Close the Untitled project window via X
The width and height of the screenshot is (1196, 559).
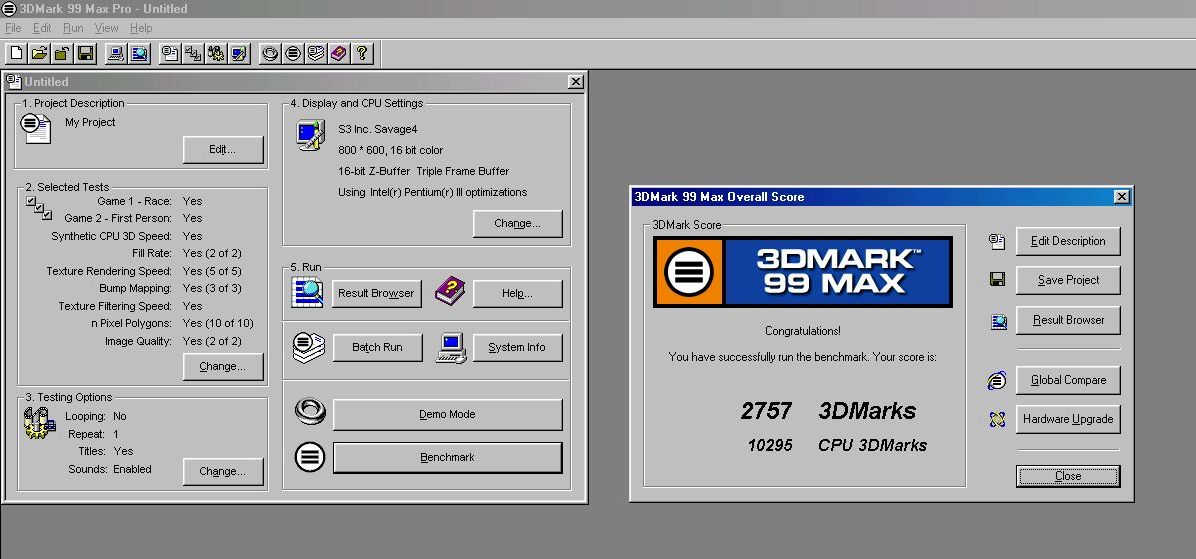click(576, 82)
